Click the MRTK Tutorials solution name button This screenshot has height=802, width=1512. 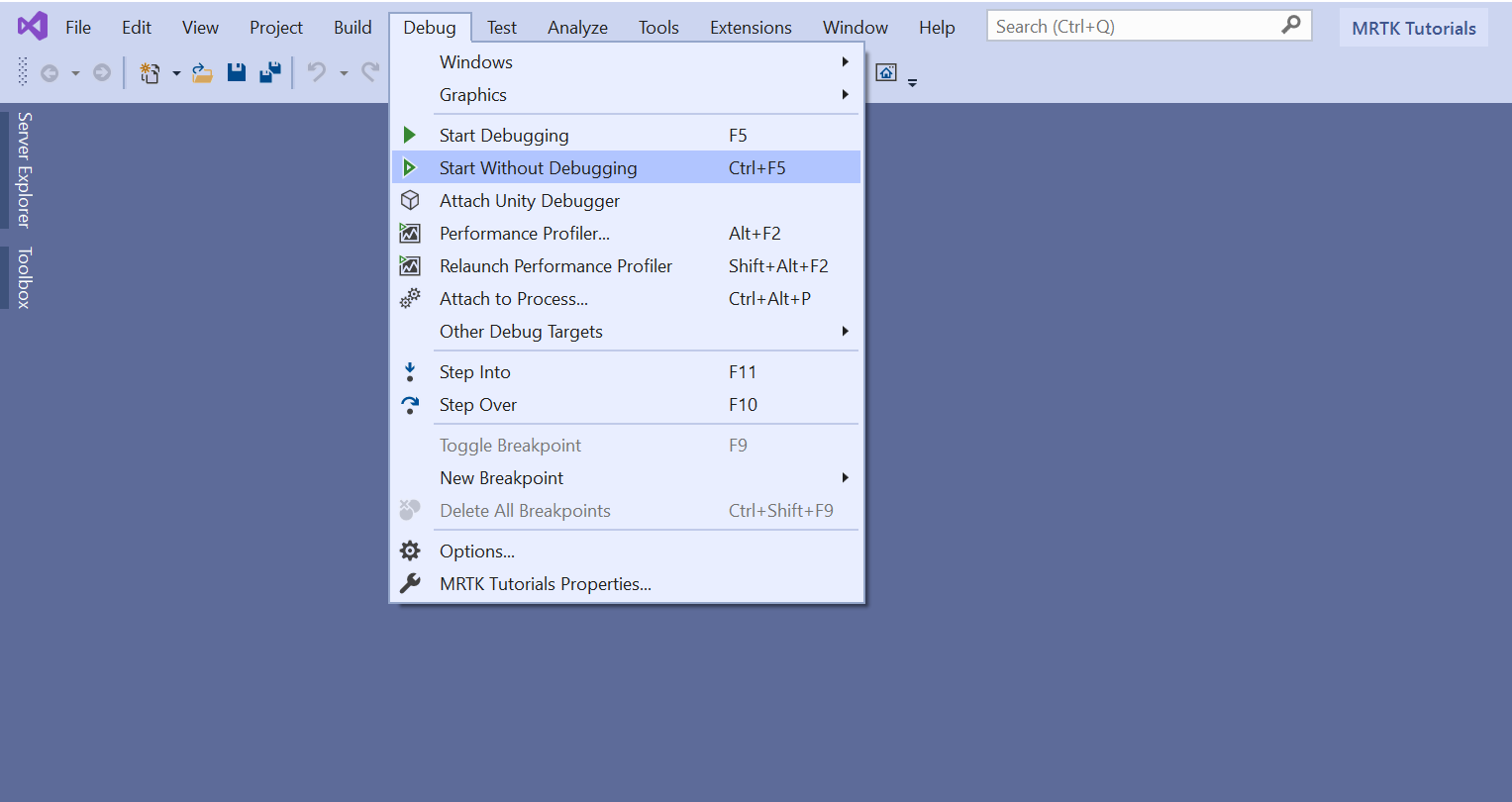click(x=1414, y=28)
